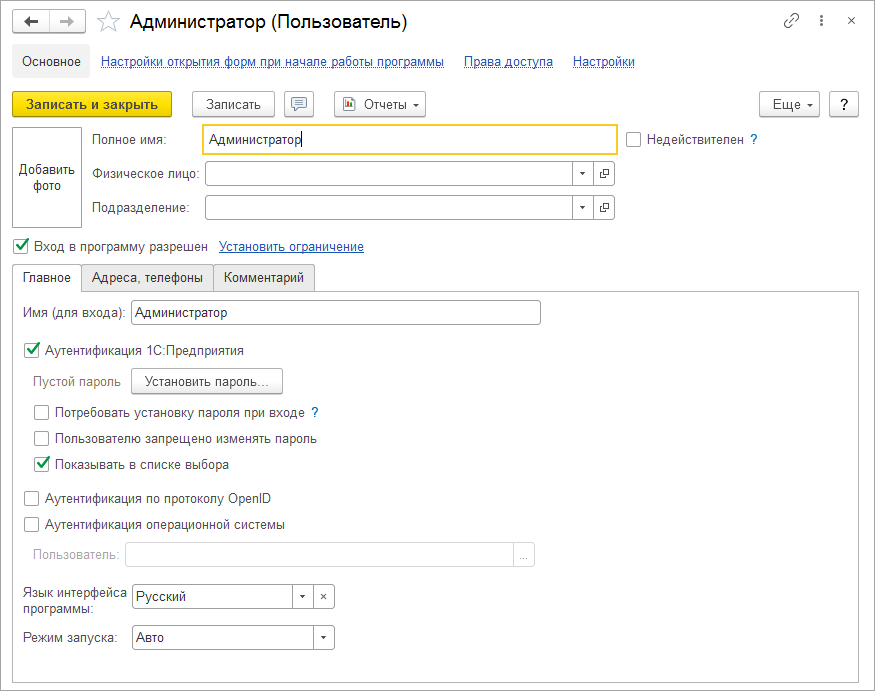Open the three-dots menu in the title bar
The height and width of the screenshot is (691, 875).
[x=821, y=21]
